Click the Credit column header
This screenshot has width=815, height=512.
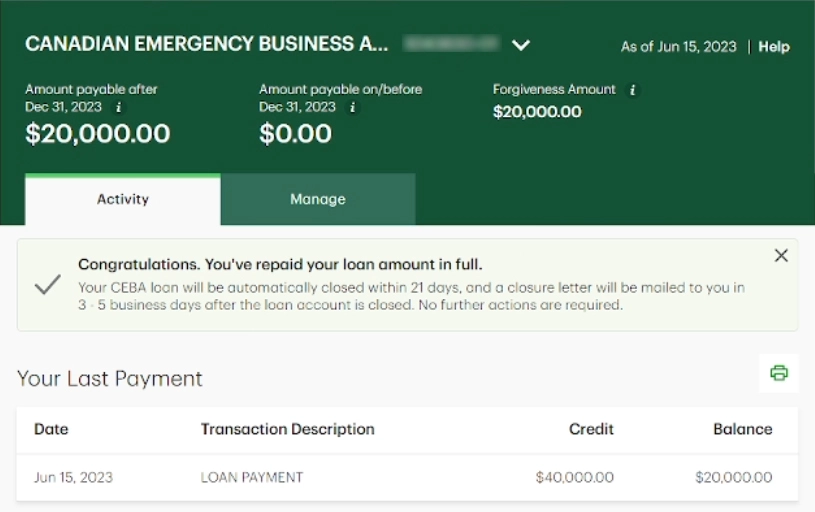point(591,429)
